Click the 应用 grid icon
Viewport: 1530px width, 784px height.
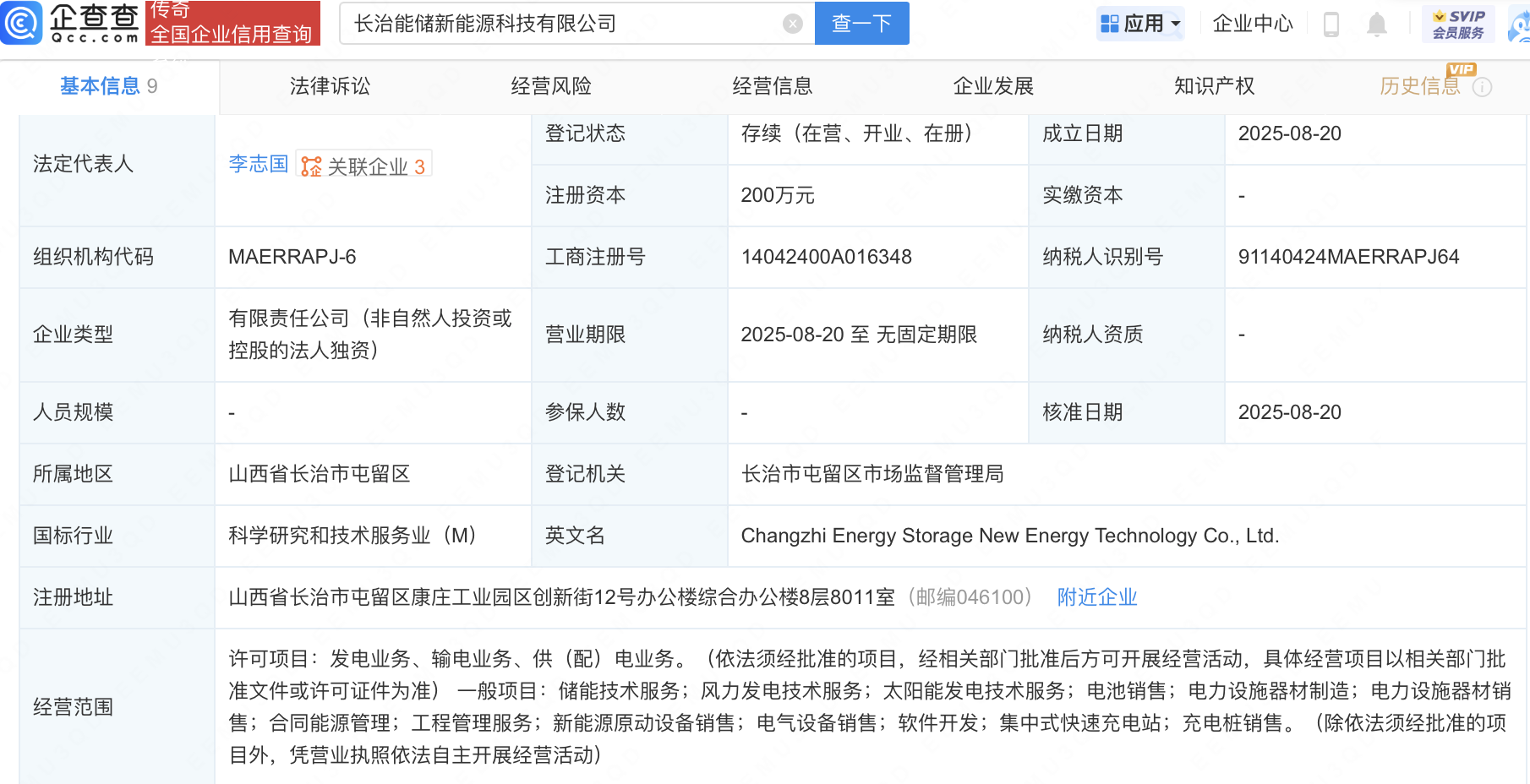point(1110,24)
